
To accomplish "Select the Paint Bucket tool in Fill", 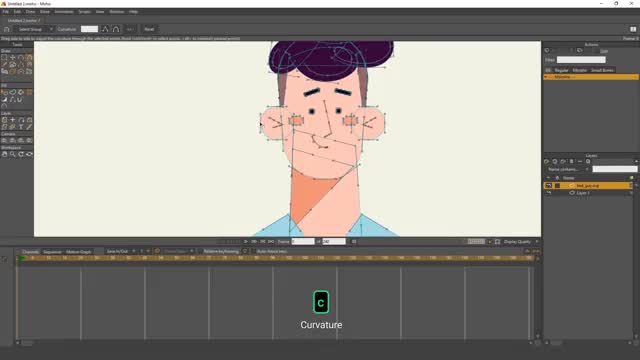I will click(x=21, y=92).
